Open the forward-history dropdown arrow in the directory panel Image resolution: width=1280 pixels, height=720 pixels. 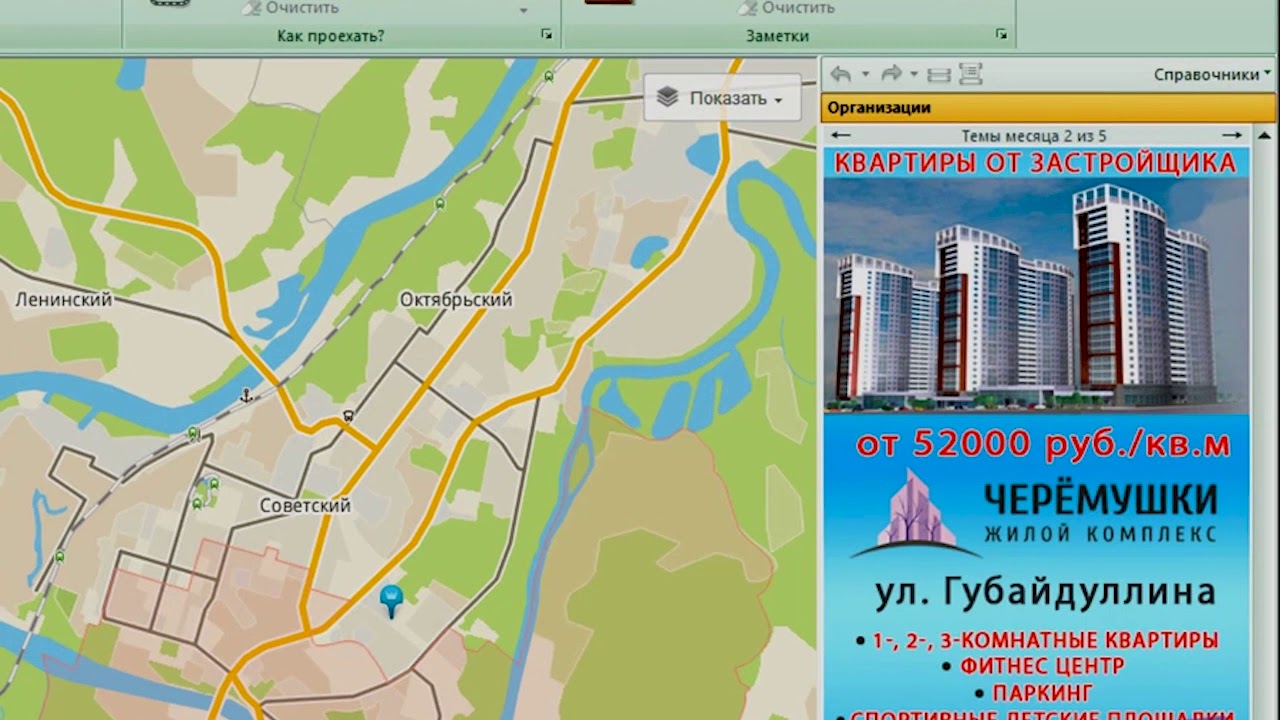[x=914, y=74]
